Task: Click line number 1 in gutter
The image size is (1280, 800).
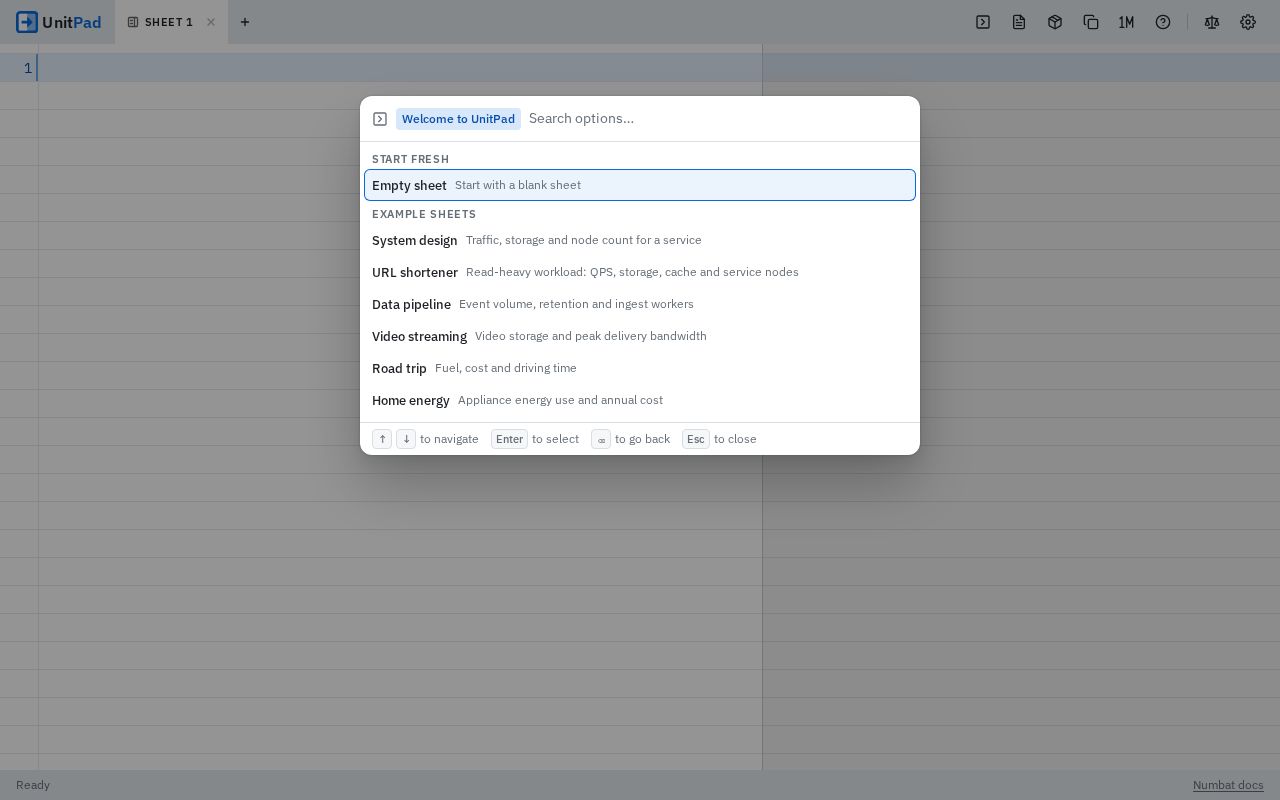Action: point(28,68)
